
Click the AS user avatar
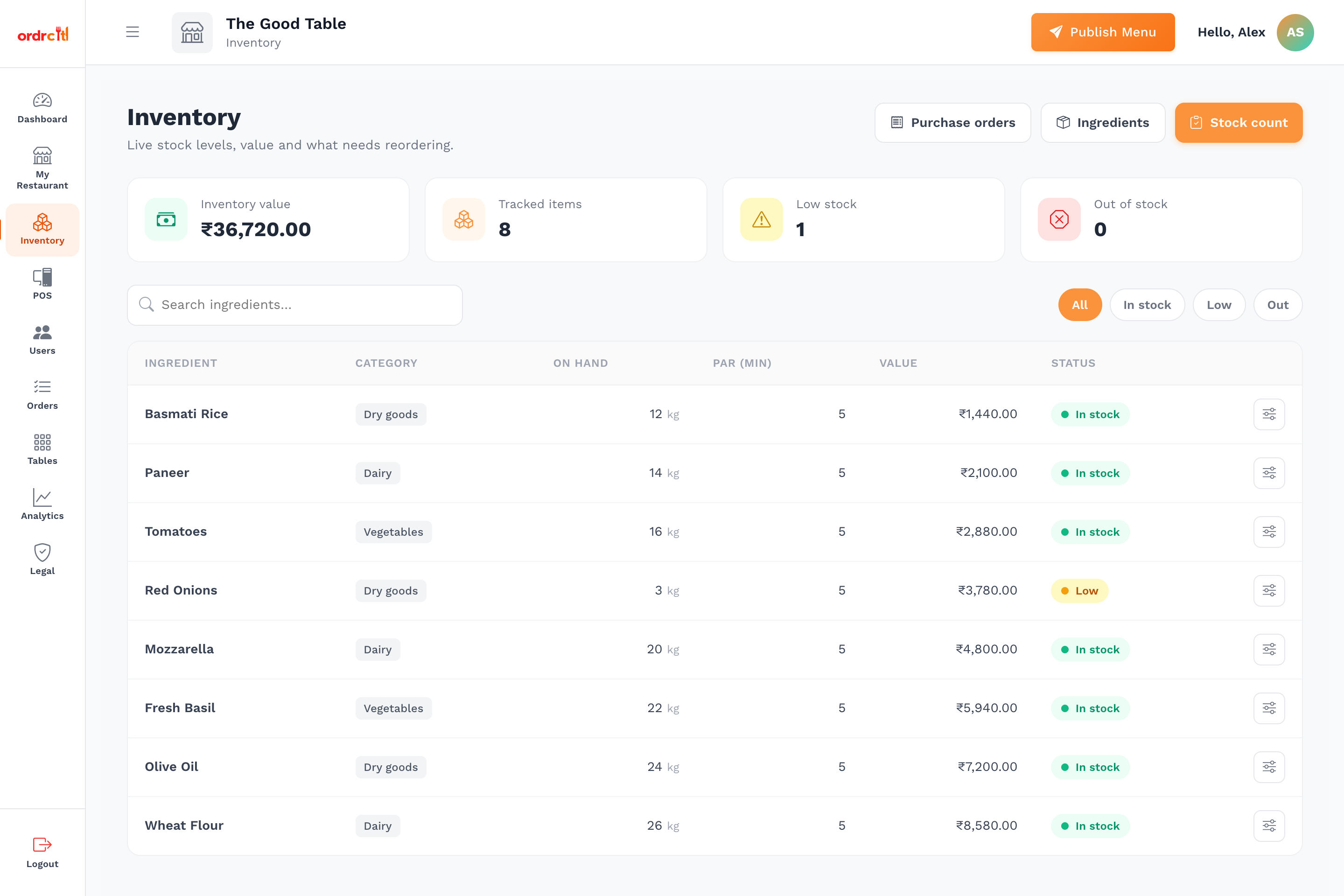[x=1295, y=32]
